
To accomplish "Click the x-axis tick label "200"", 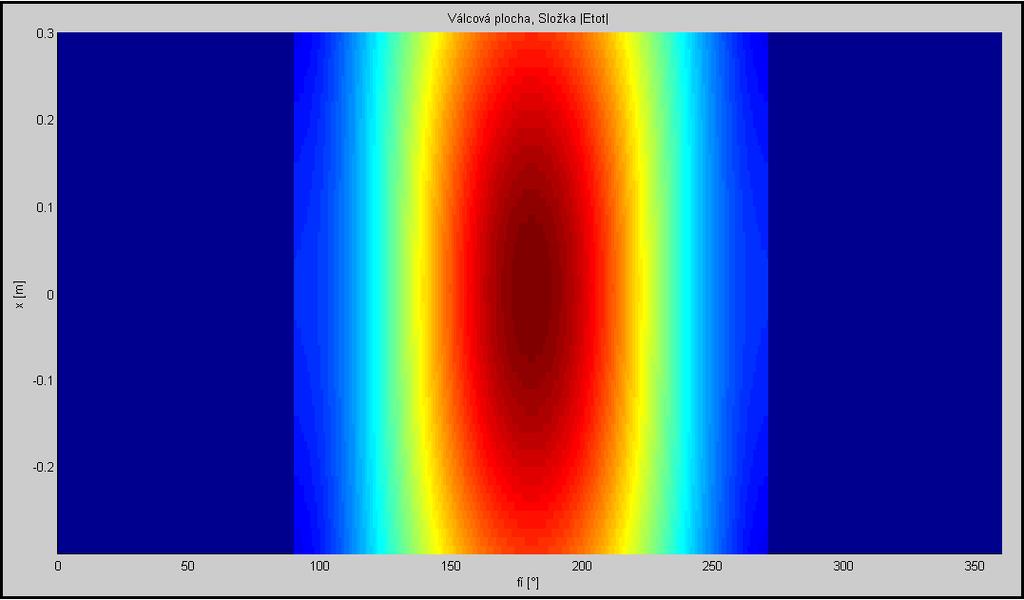I will [x=582, y=567].
